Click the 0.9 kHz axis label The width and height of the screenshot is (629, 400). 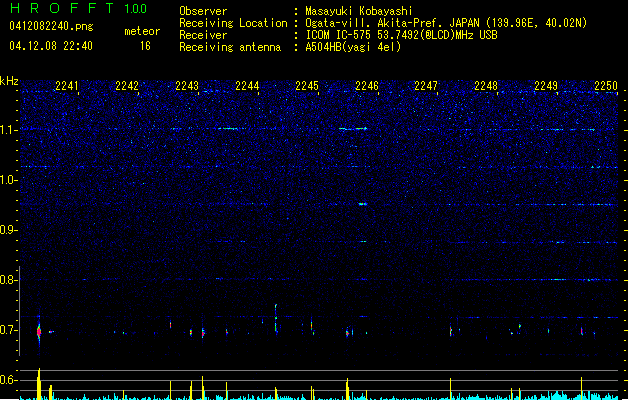coord(9,230)
